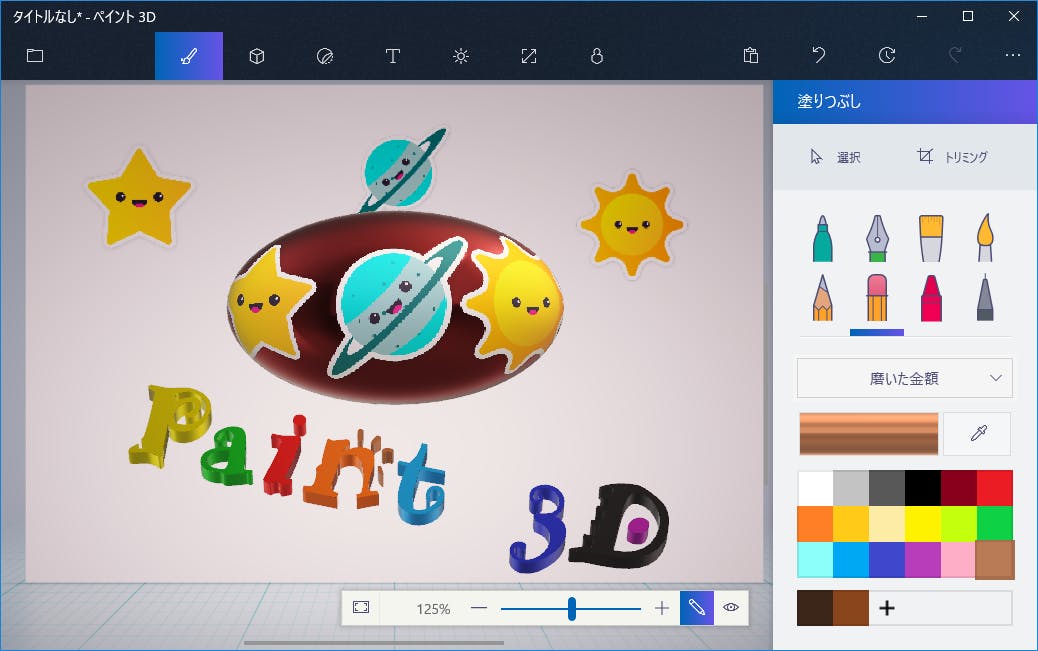The height and width of the screenshot is (651, 1038).
Task: Choose the black color swatch
Action: (923, 488)
